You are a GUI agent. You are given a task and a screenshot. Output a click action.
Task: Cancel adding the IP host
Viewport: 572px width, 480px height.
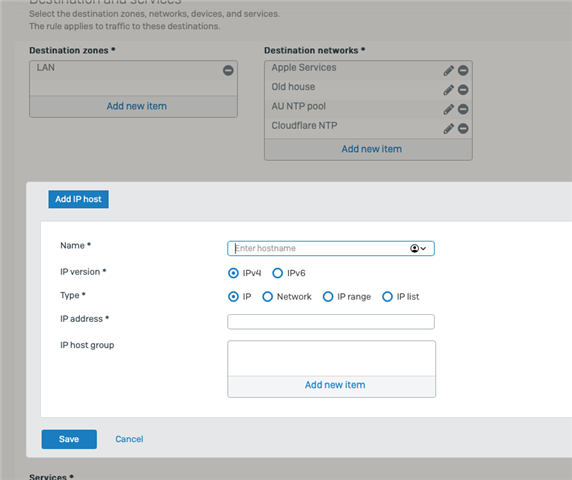129,439
